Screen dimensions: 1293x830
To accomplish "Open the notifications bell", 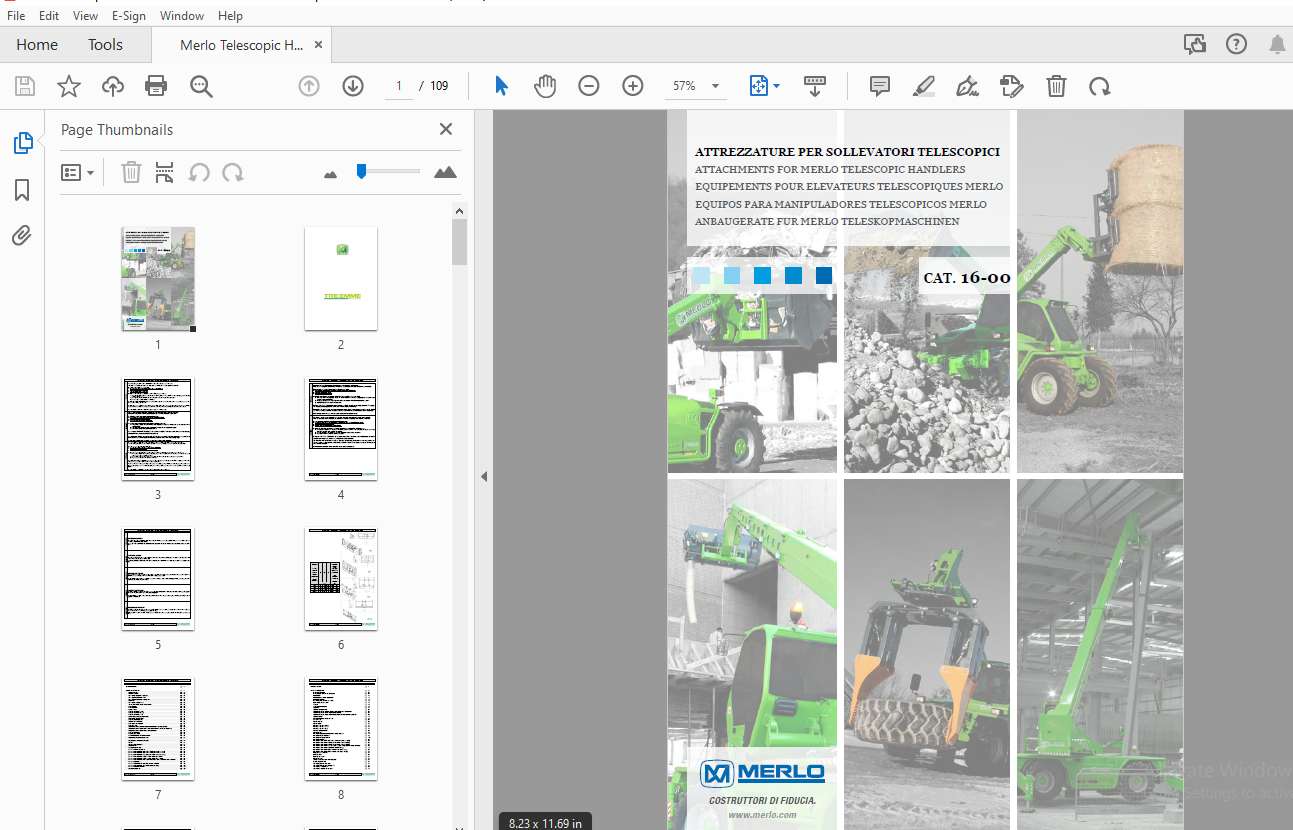I will pos(1277,44).
